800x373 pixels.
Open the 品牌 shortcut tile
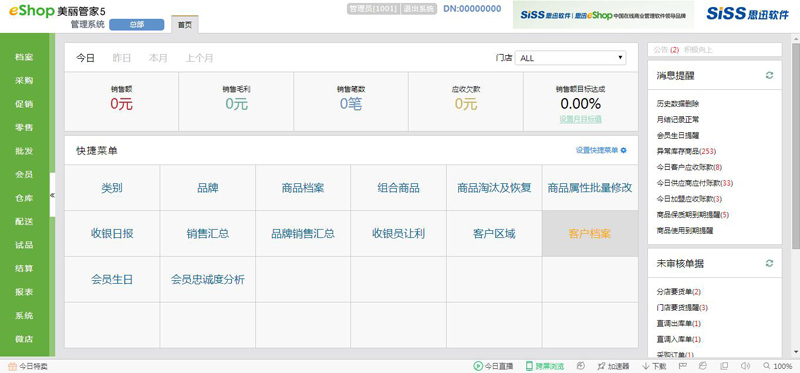[x=208, y=188]
